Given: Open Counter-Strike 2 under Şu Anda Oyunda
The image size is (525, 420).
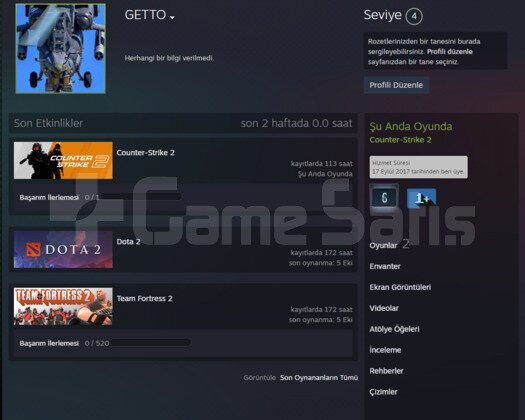Looking at the screenshot, I should 400,140.
